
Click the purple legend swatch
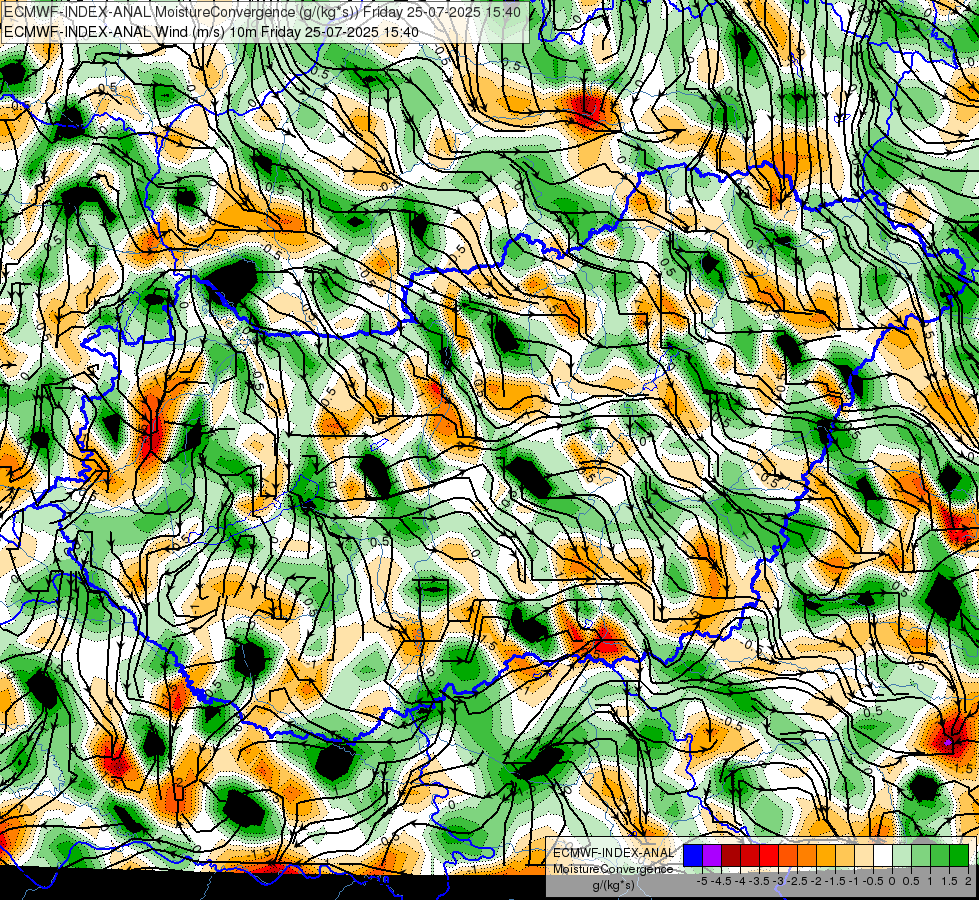click(712, 855)
